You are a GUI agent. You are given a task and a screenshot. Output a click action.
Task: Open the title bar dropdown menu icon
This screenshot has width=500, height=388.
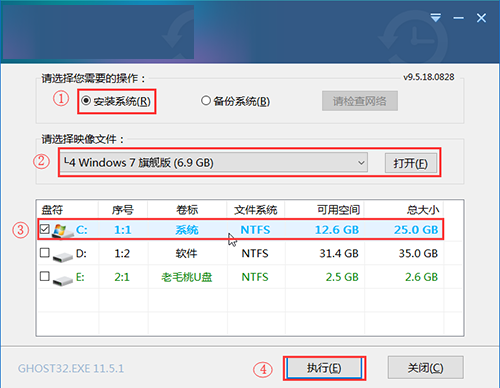point(435,18)
